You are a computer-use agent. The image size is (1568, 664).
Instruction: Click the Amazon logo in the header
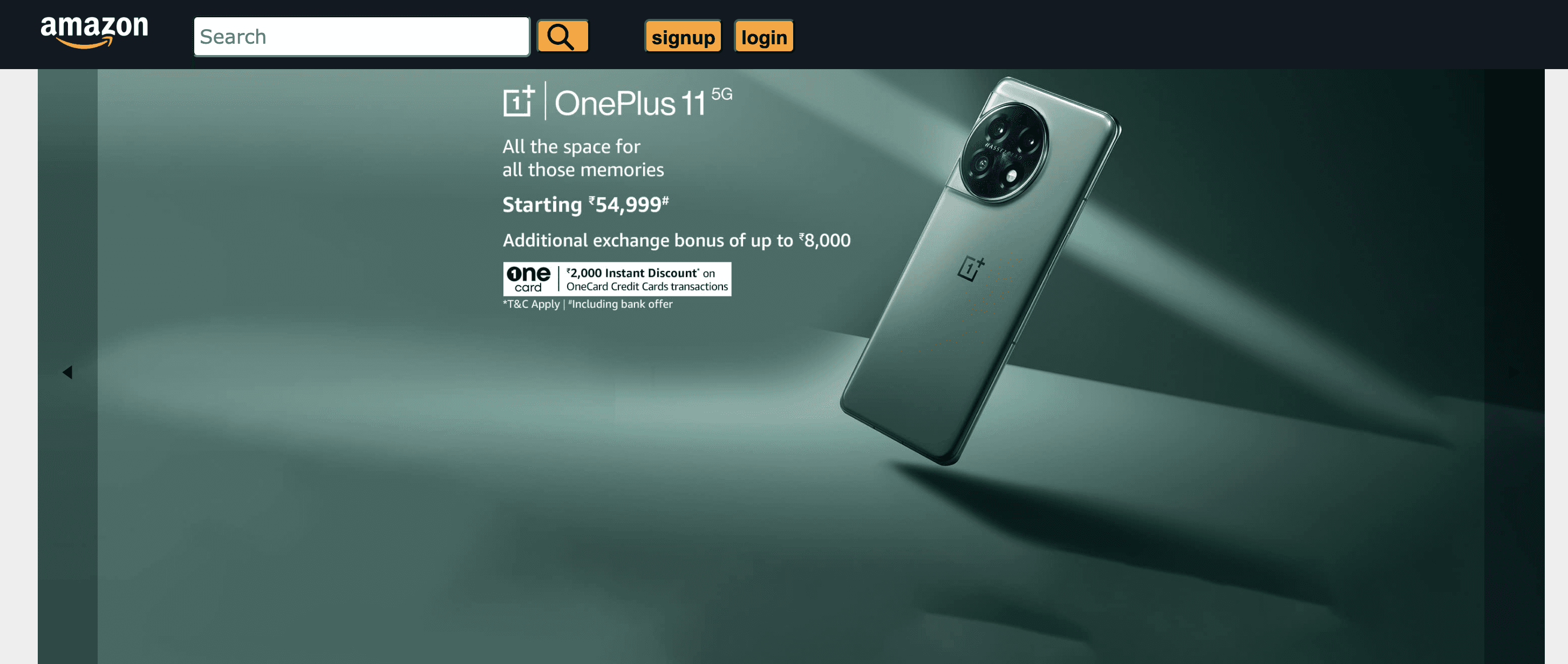click(94, 32)
